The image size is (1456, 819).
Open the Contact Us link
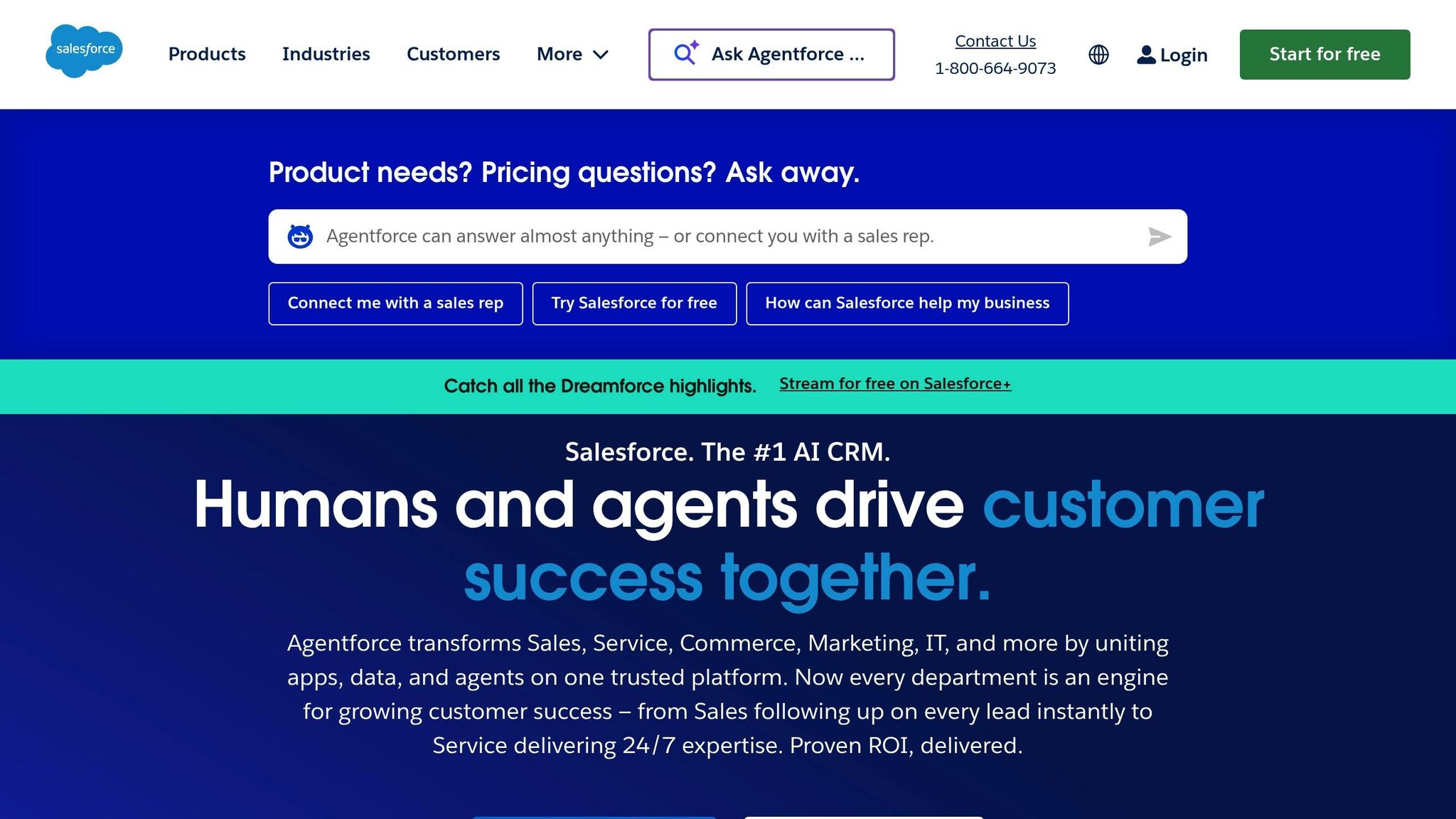tap(995, 41)
